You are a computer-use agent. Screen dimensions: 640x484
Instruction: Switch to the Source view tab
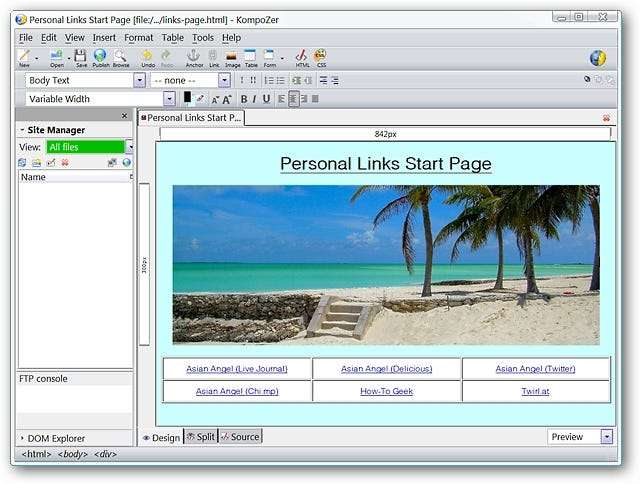coord(240,437)
